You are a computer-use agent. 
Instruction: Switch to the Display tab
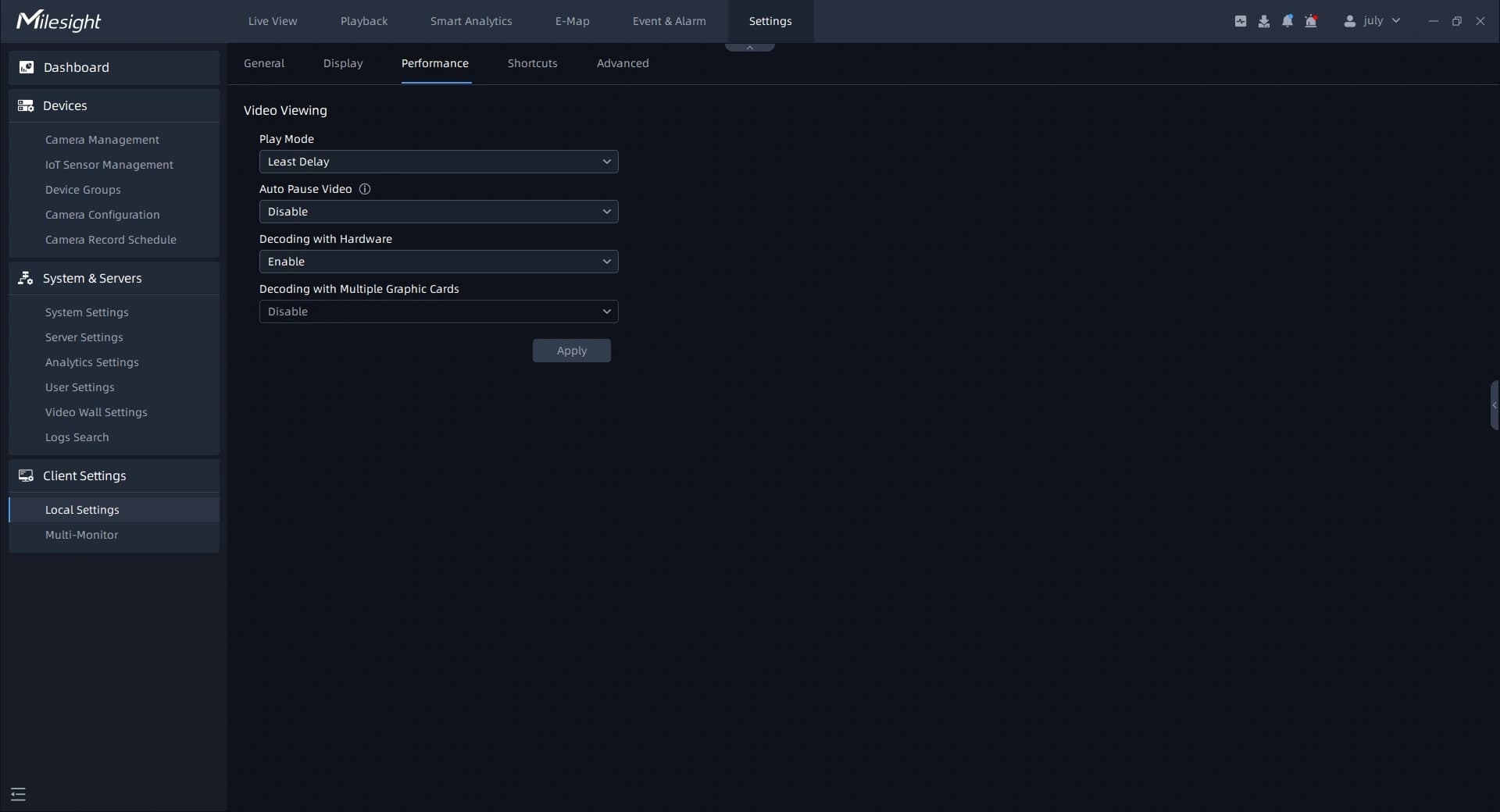343,63
